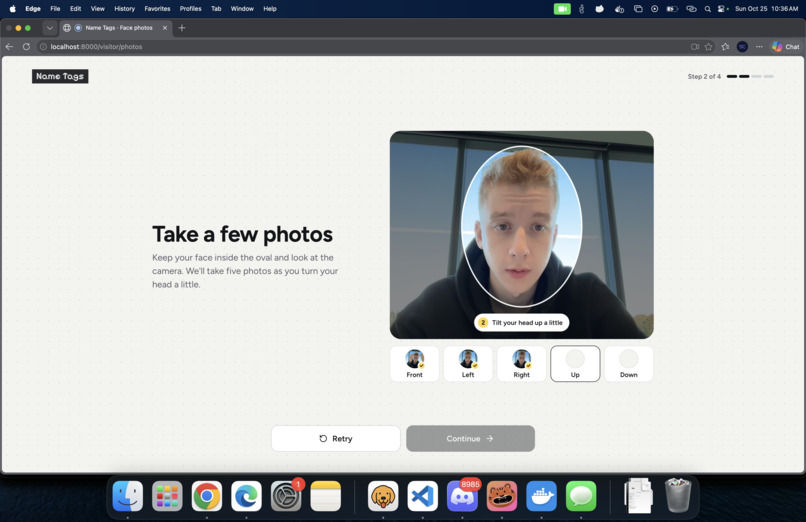The width and height of the screenshot is (806, 522).
Task: Click the 'Tilt your head up a little' prompt
Action: click(521, 323)
